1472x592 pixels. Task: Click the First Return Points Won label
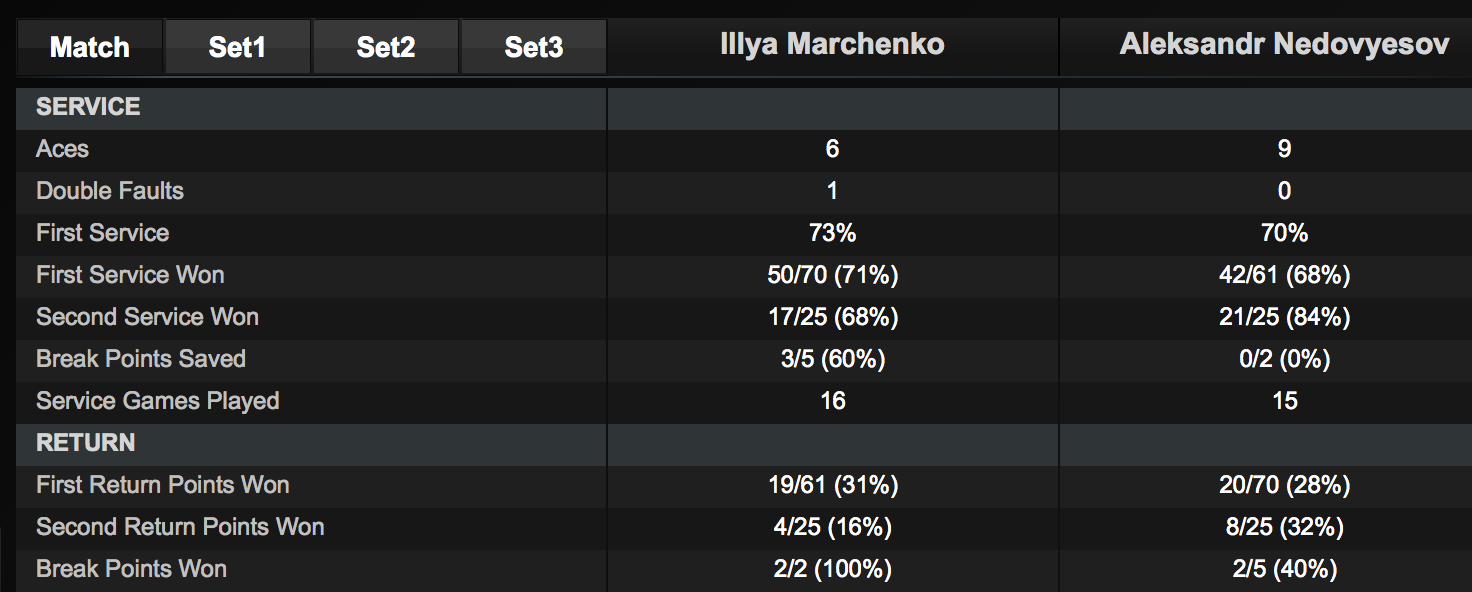tap(162, 485)
